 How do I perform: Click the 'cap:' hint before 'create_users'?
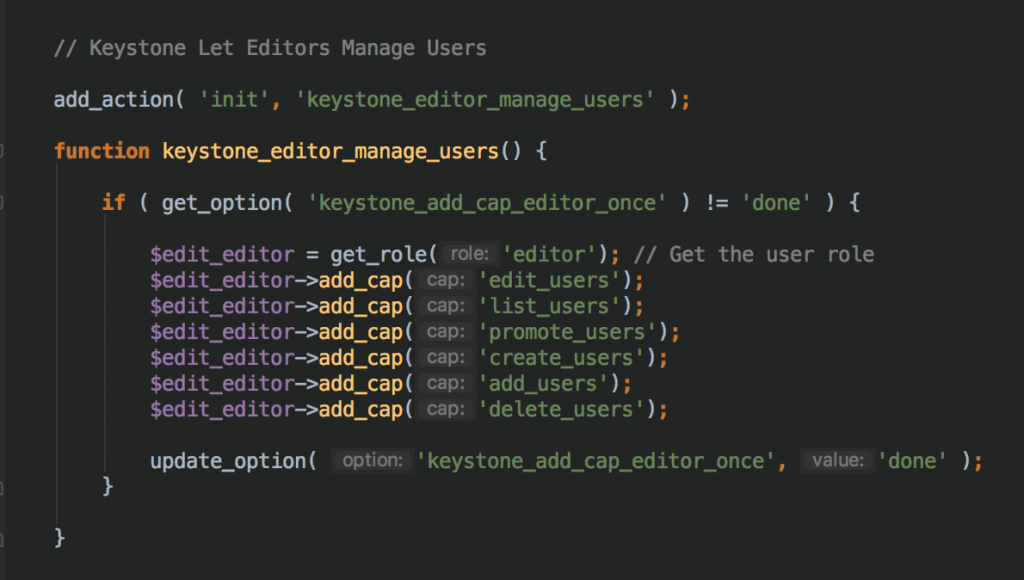[446, 357]
